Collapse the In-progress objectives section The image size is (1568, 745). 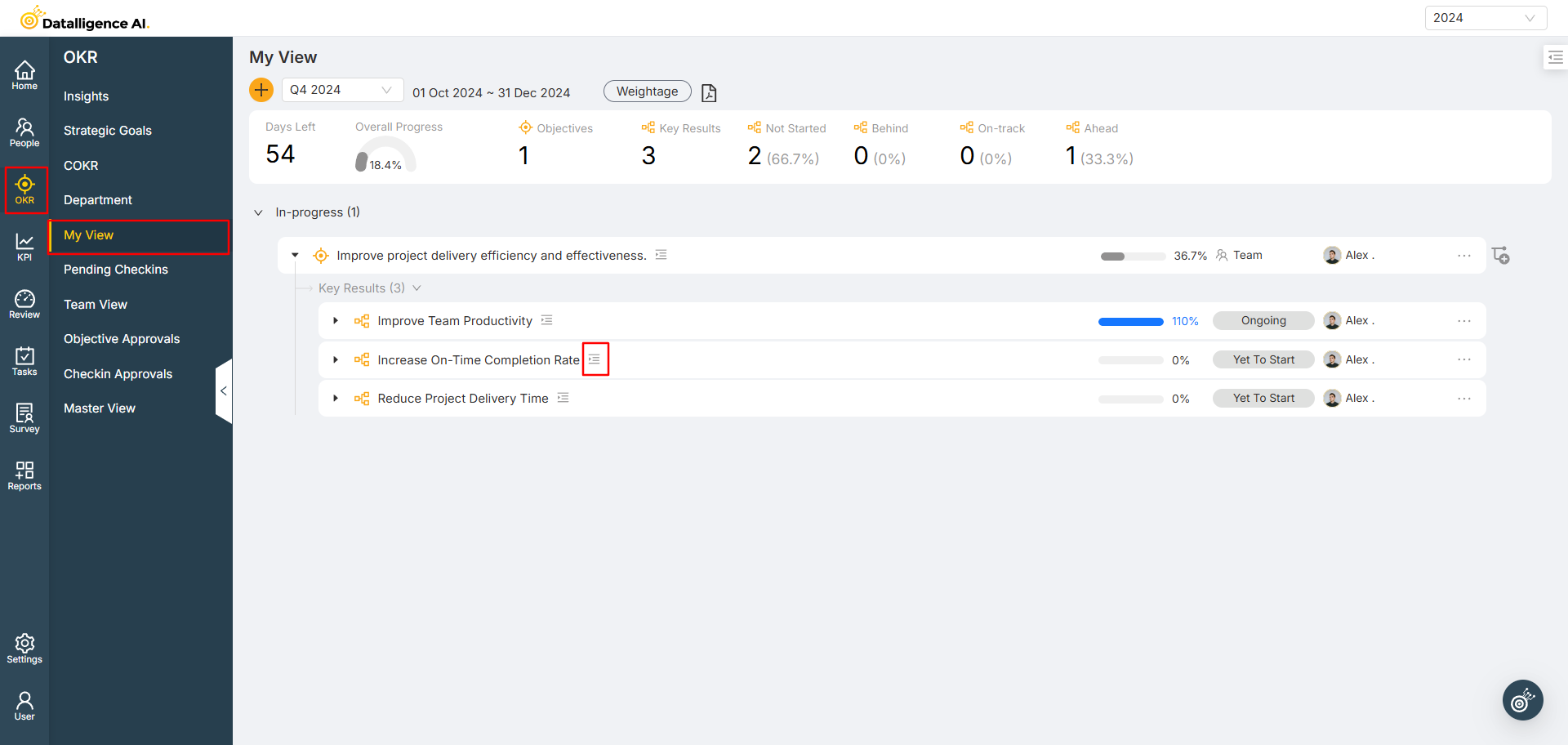pos(258,212)
